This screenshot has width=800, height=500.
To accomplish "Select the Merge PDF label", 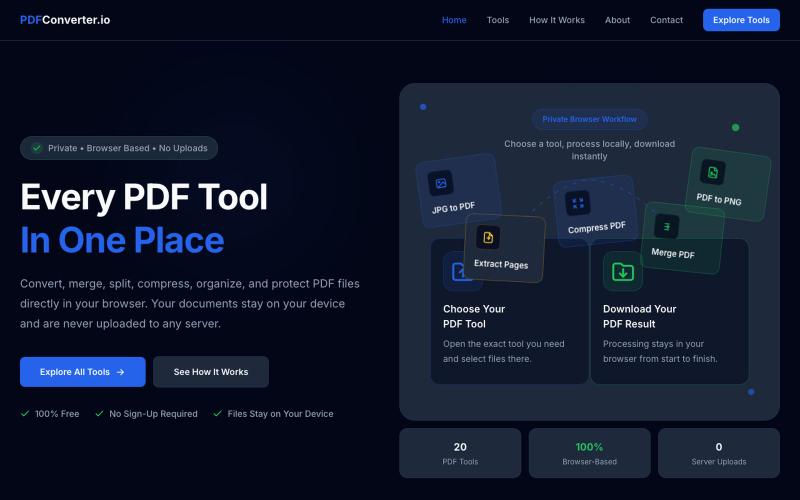I will tap(673, 253).
